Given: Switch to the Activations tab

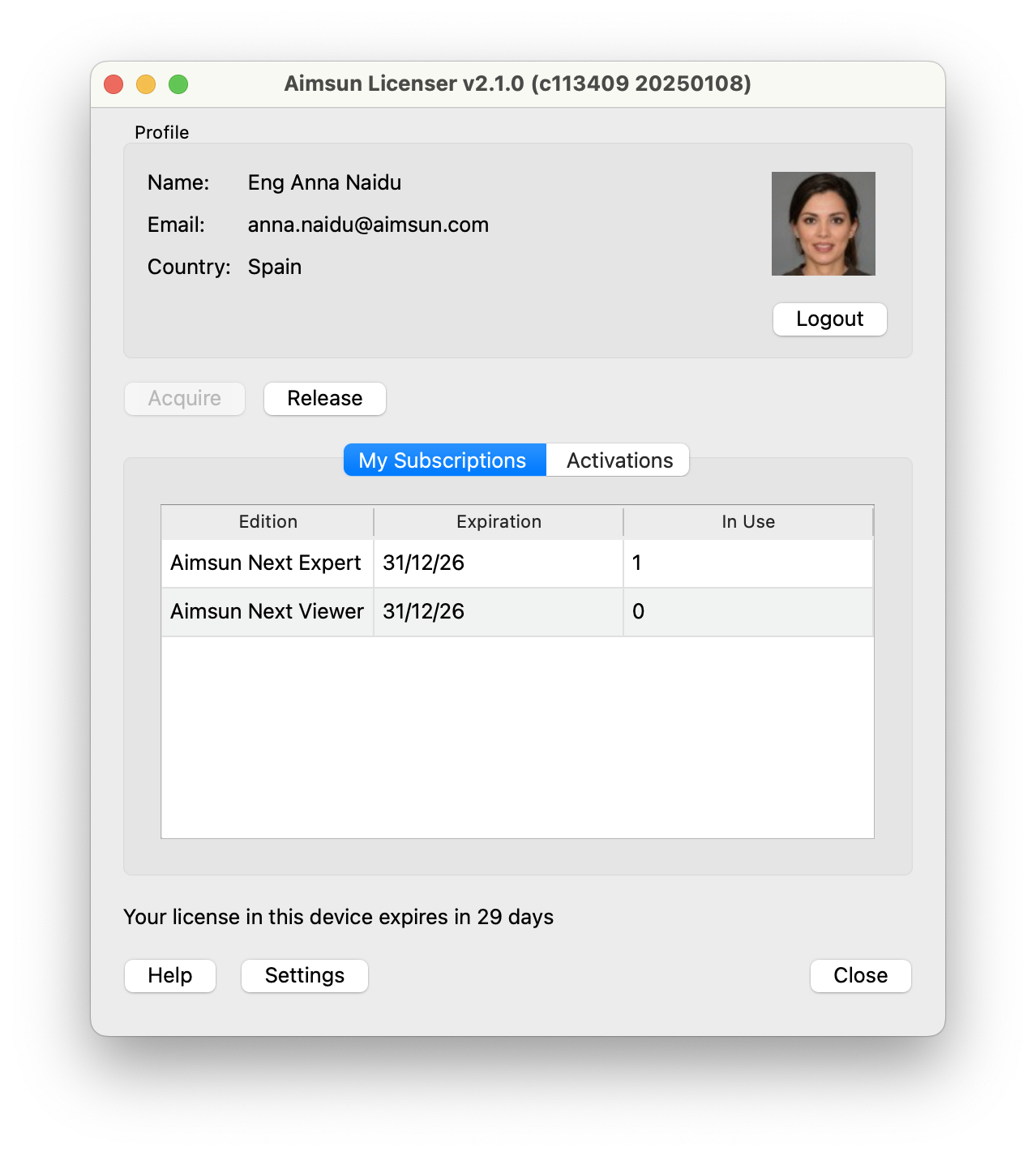Looking at the screenshot, I should click(619, 460).
